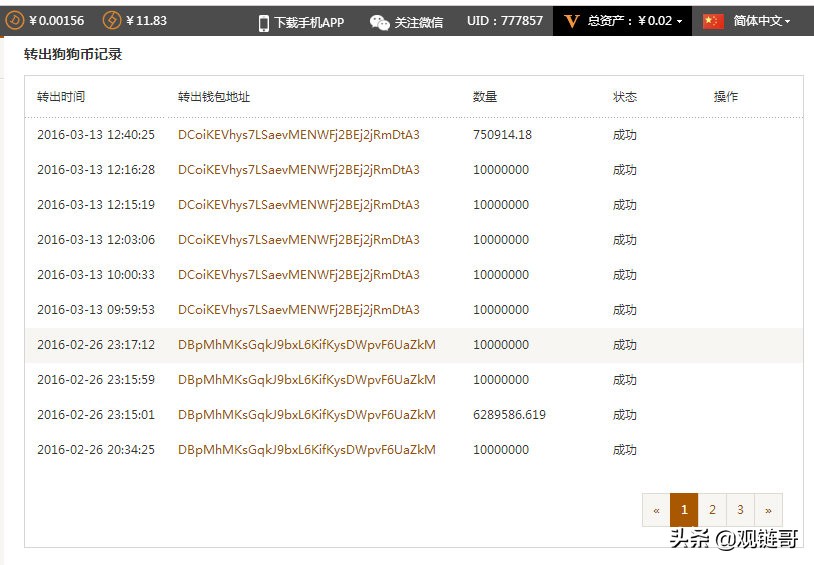Go to the next page with »

click(768, 510)
